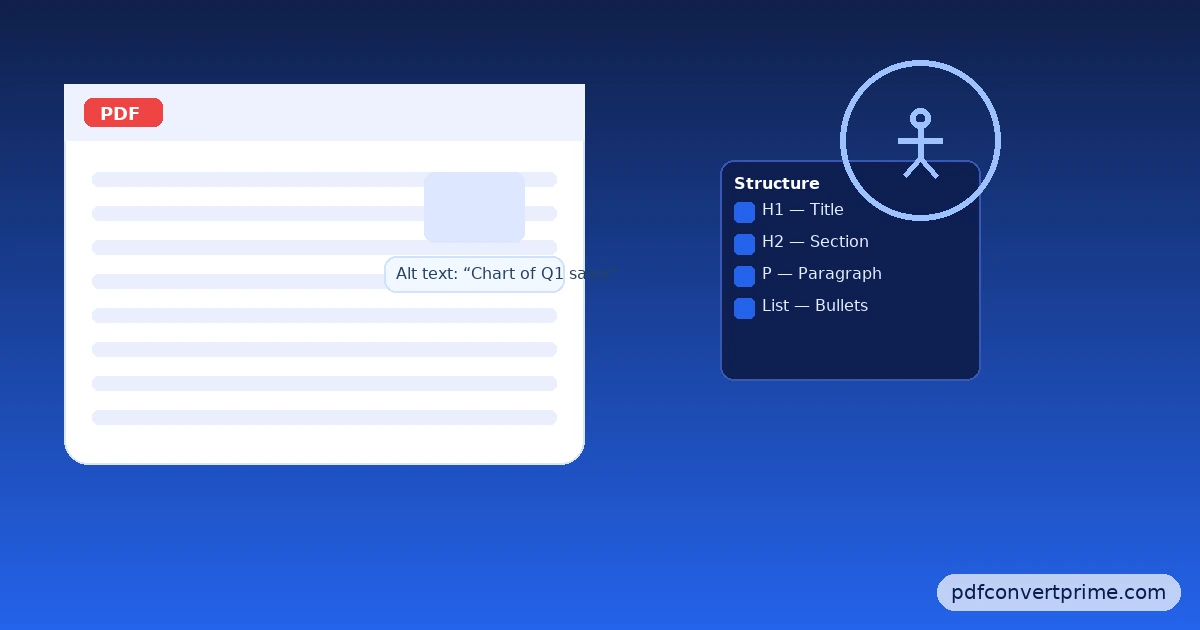1200x630 pixels.
Task: Click the P paragraph tag icon
Action: [x=744, y=276]
